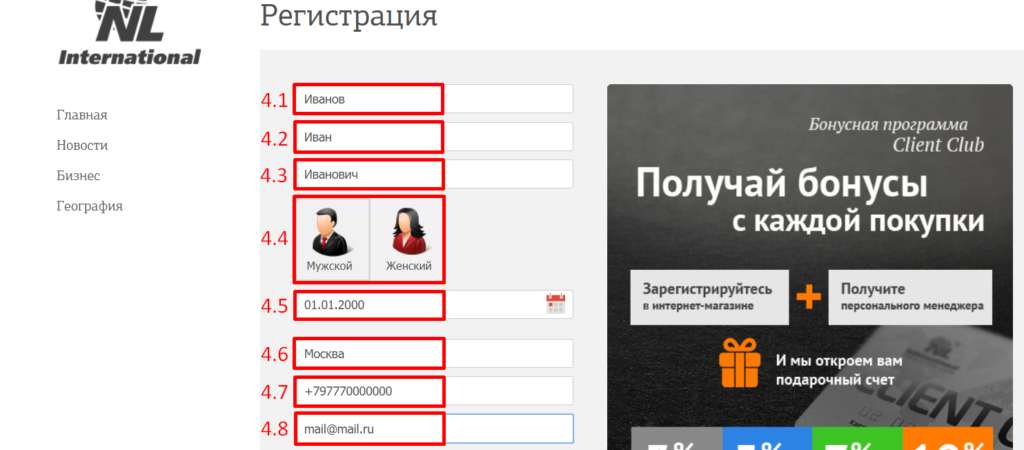Open the Главная menu item
The width and height of the screenshot is (1024, 450).
(82, 116)
